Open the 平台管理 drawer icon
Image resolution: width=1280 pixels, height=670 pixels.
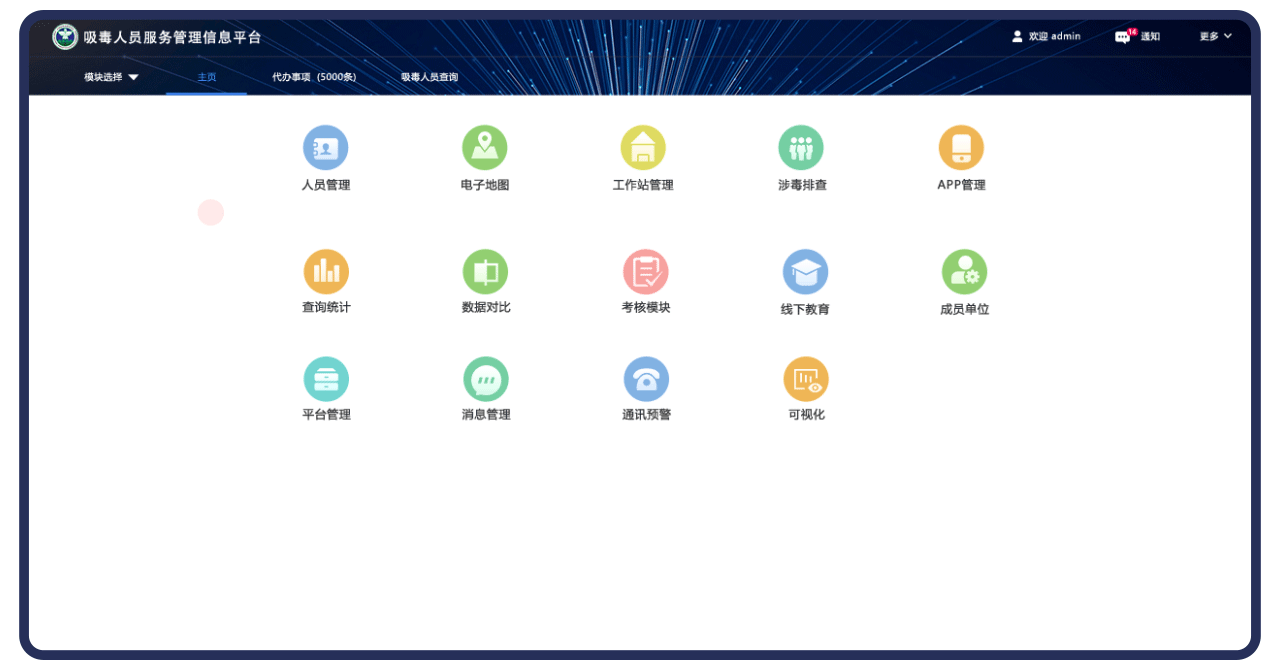[x=326, y=379]
